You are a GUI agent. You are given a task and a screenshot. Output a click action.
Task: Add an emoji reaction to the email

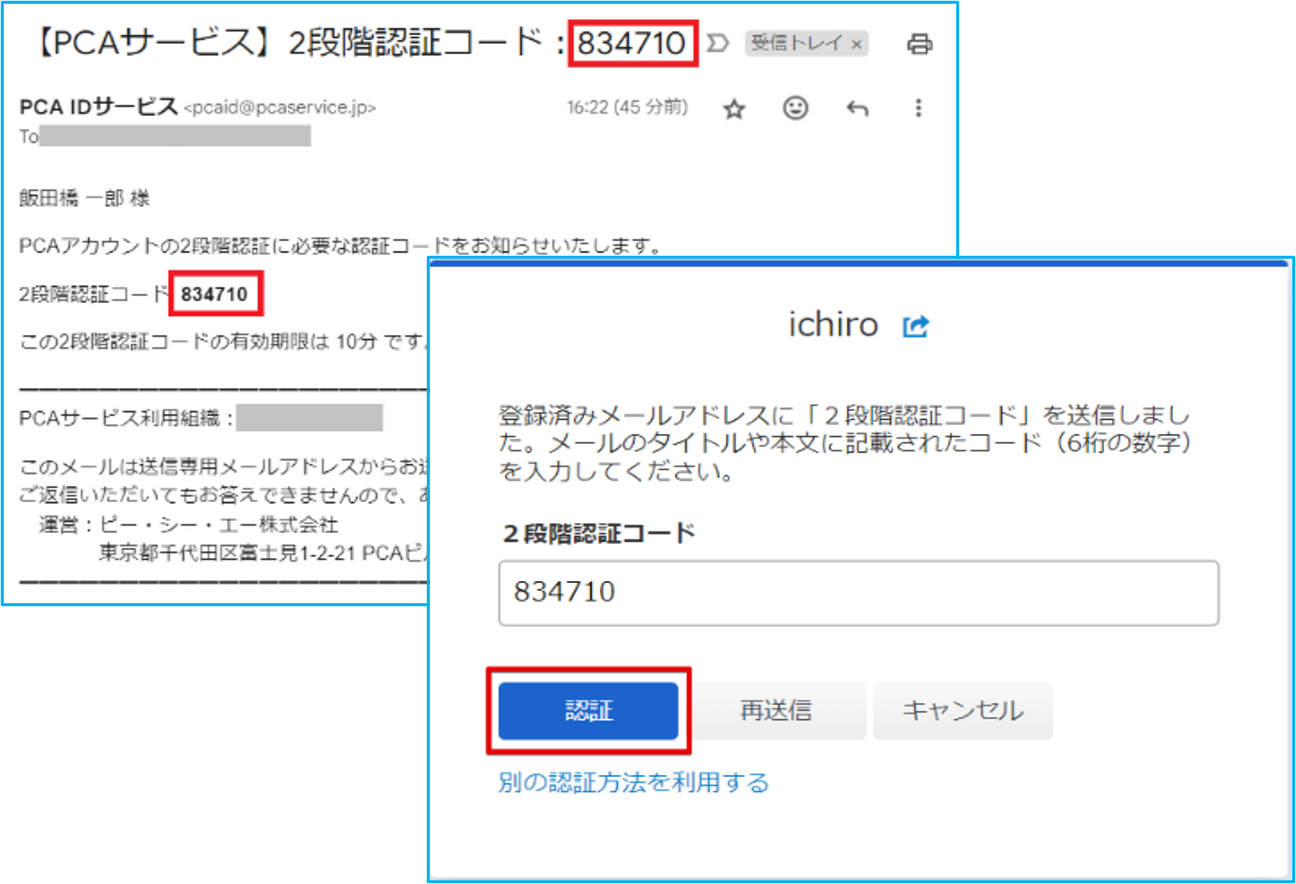pyautogui.click(x=796, y=108)
